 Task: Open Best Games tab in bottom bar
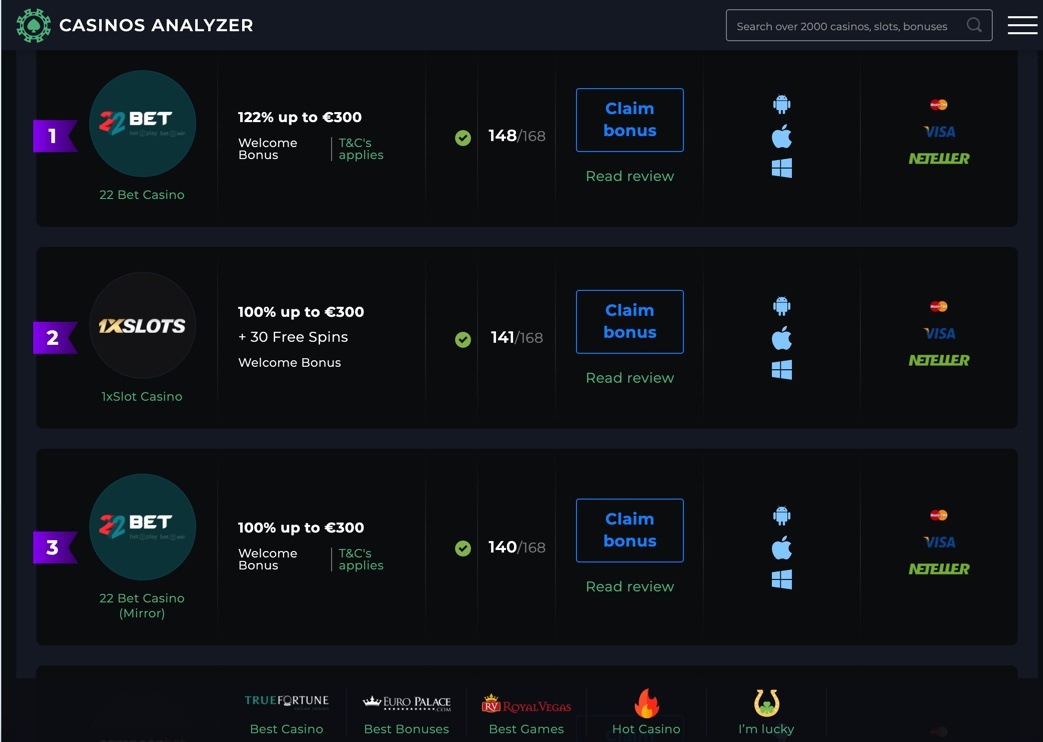(526, 713)
